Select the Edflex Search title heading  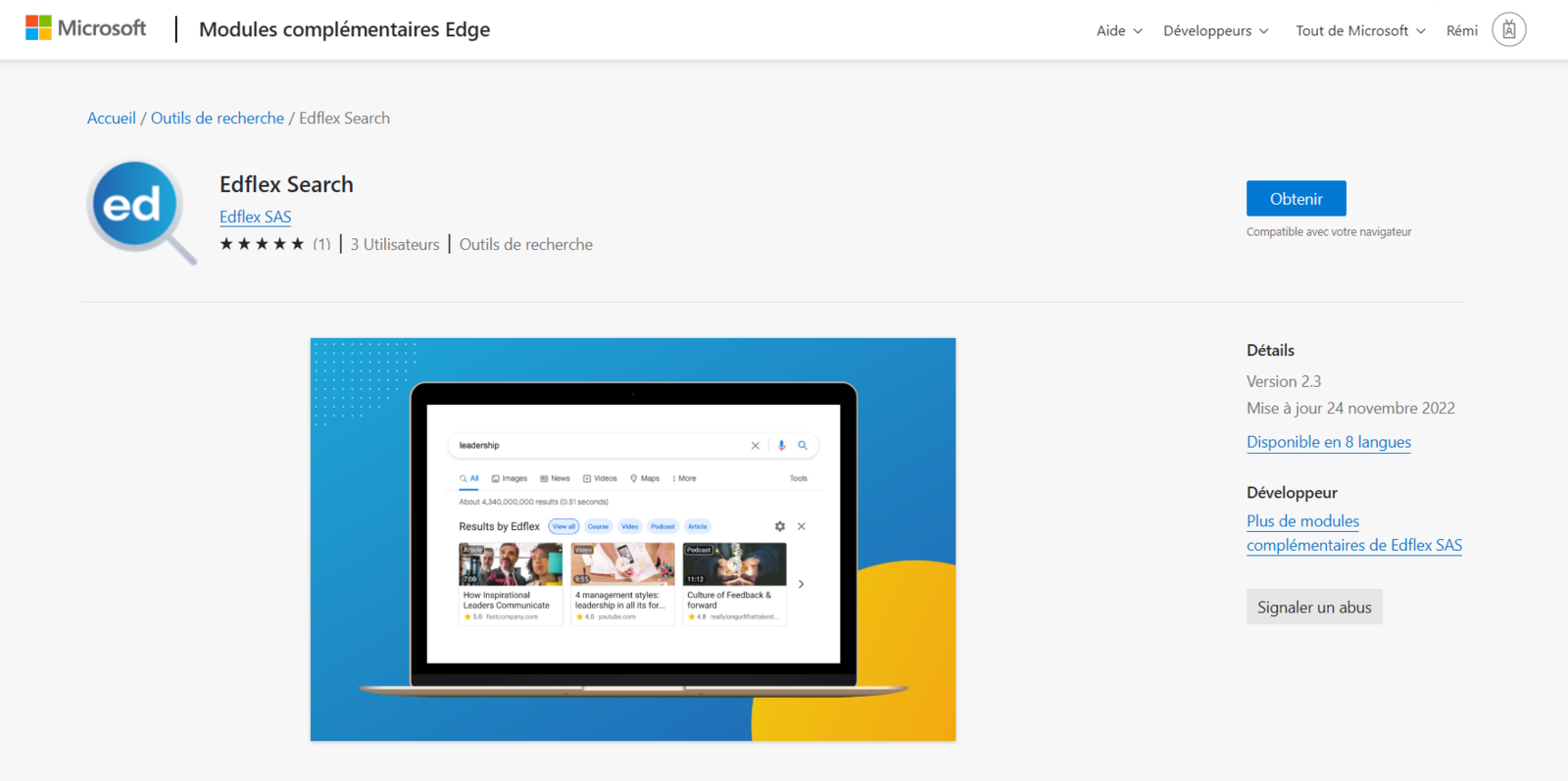coord(286,184)
